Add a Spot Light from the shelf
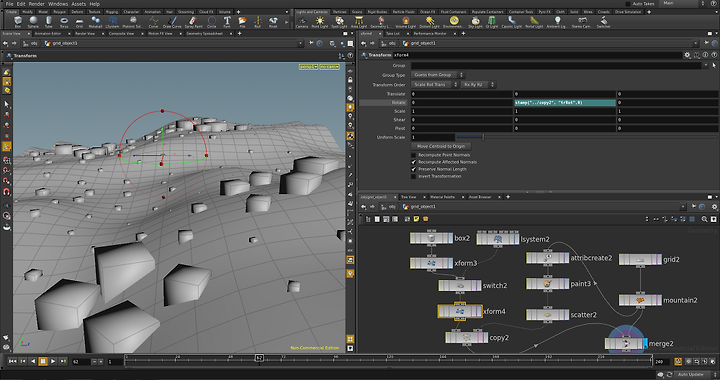The image size is (720, 380). point(339,22)
